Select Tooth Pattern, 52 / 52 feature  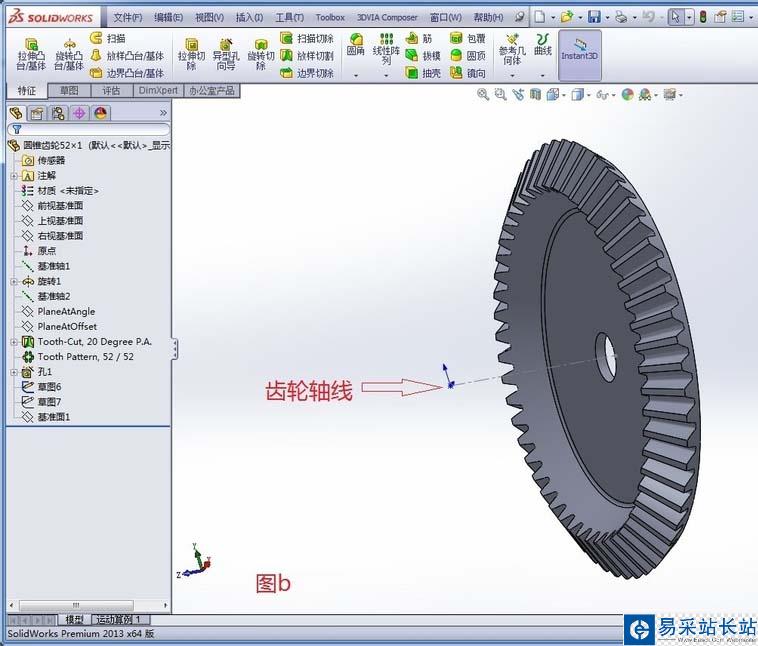[86, 357]
